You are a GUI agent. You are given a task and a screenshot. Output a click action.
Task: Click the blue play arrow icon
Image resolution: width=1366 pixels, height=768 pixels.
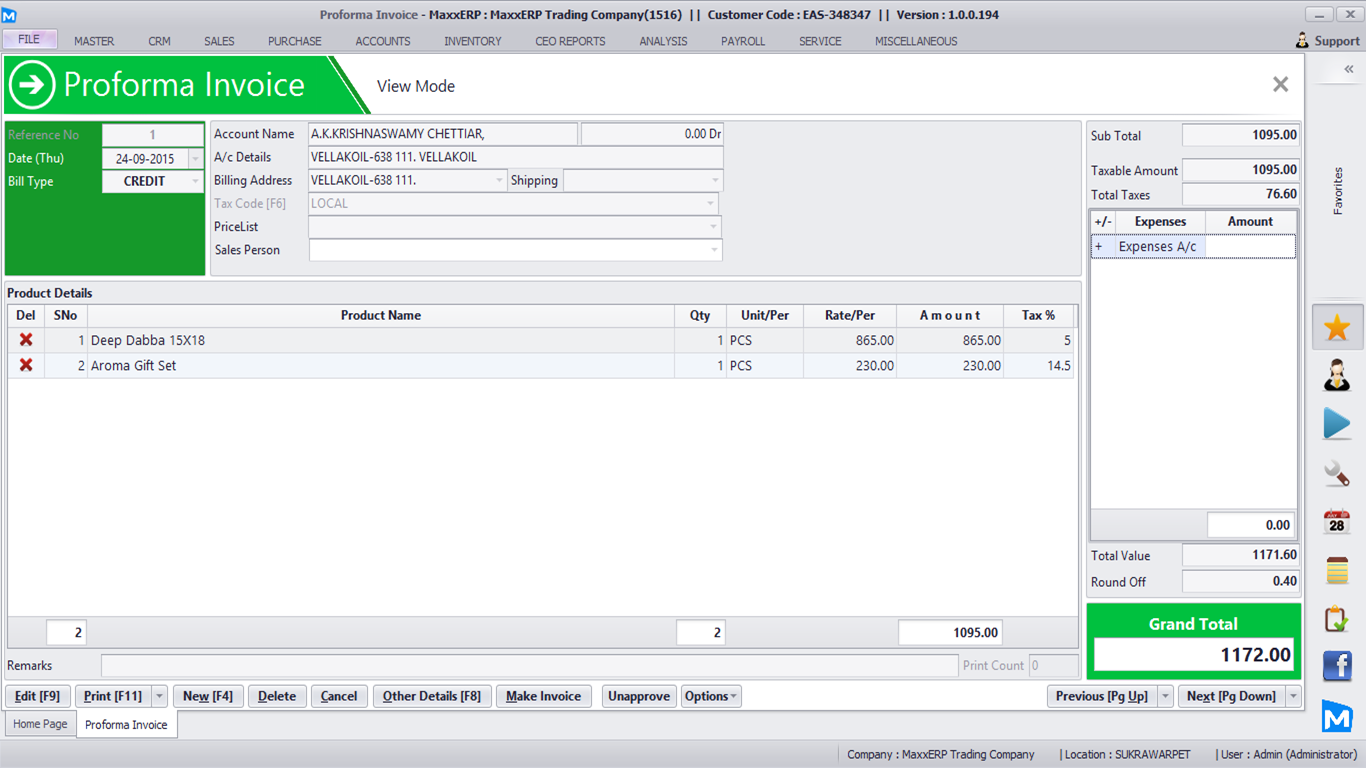coord(1337,424)
